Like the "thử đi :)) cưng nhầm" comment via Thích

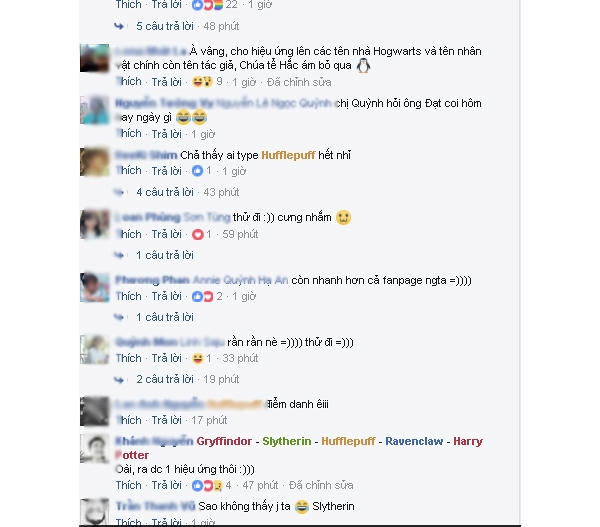129,234
